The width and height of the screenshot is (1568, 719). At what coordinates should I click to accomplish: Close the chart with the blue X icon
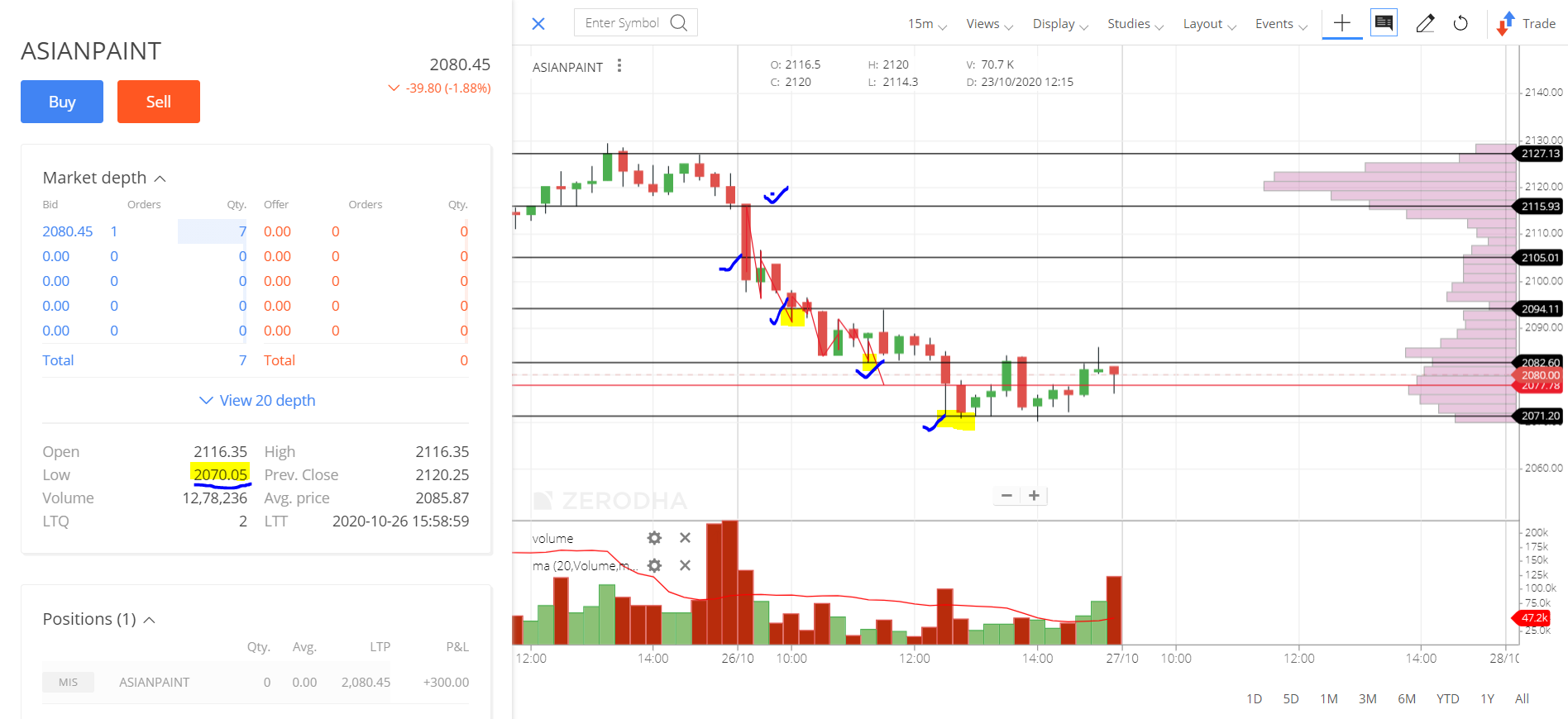point(538,24)
